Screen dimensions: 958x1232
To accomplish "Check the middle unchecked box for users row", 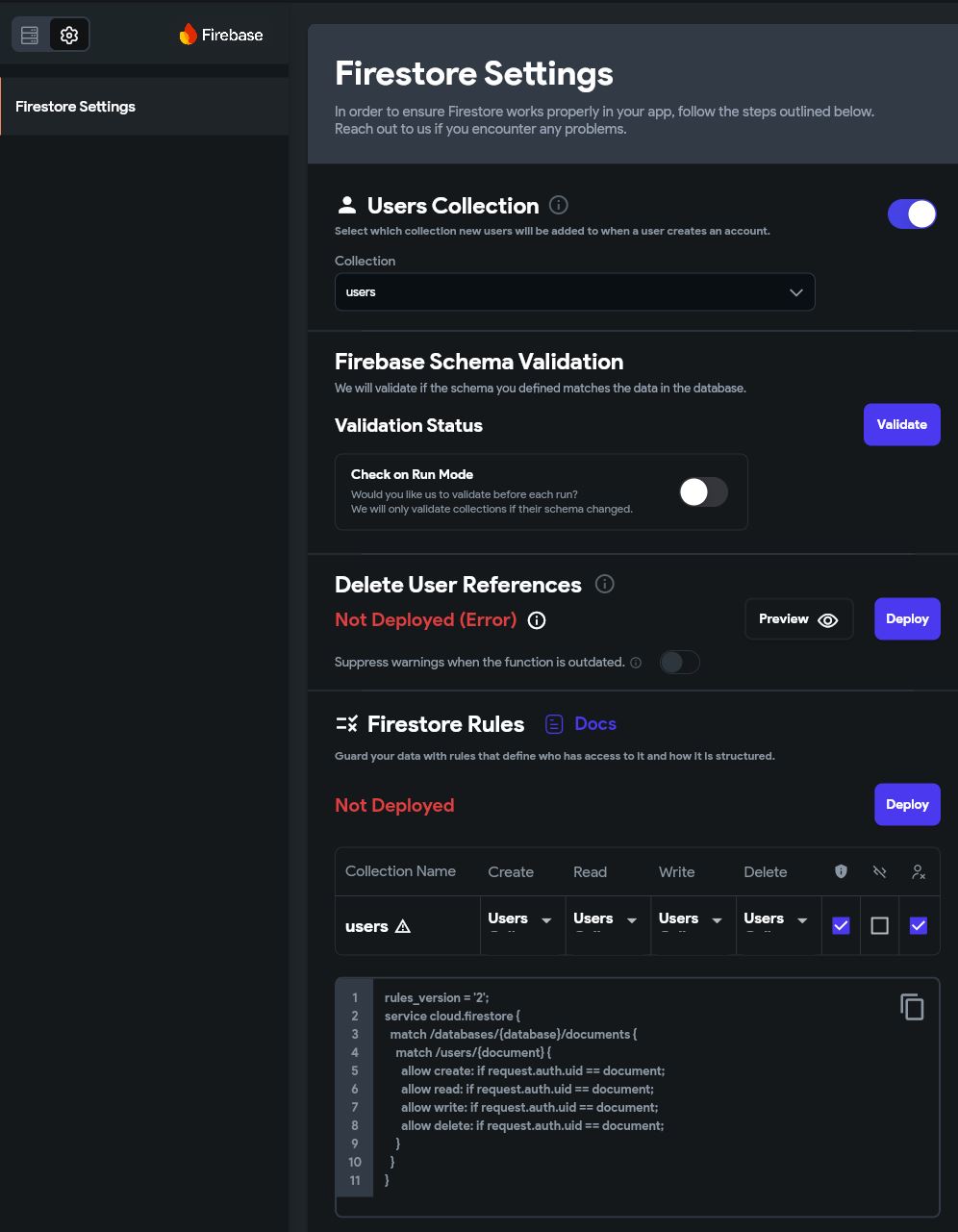I will click(880, 925).
